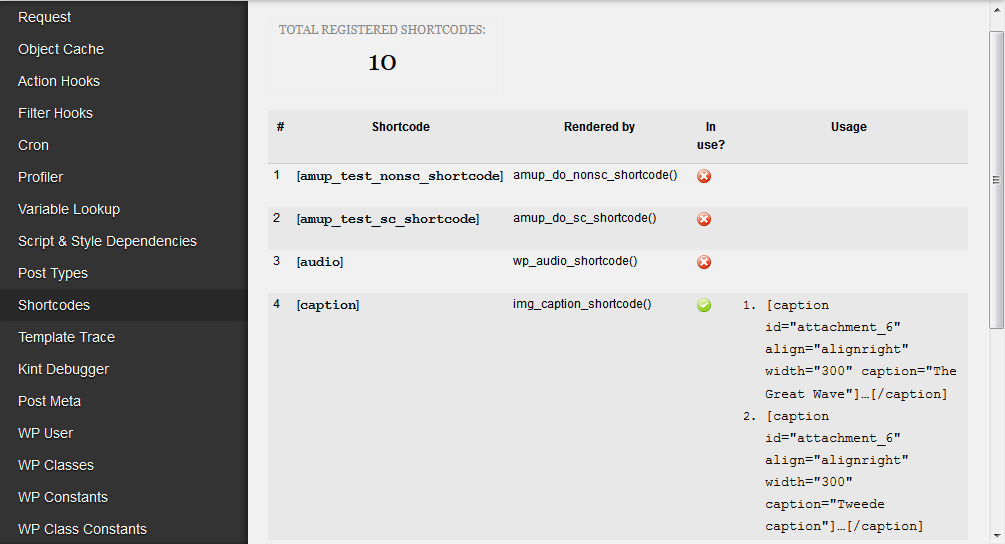Viewport: 1005px width, 544px height.
Task: Open the Request panel
Action: tap(45, 17)
